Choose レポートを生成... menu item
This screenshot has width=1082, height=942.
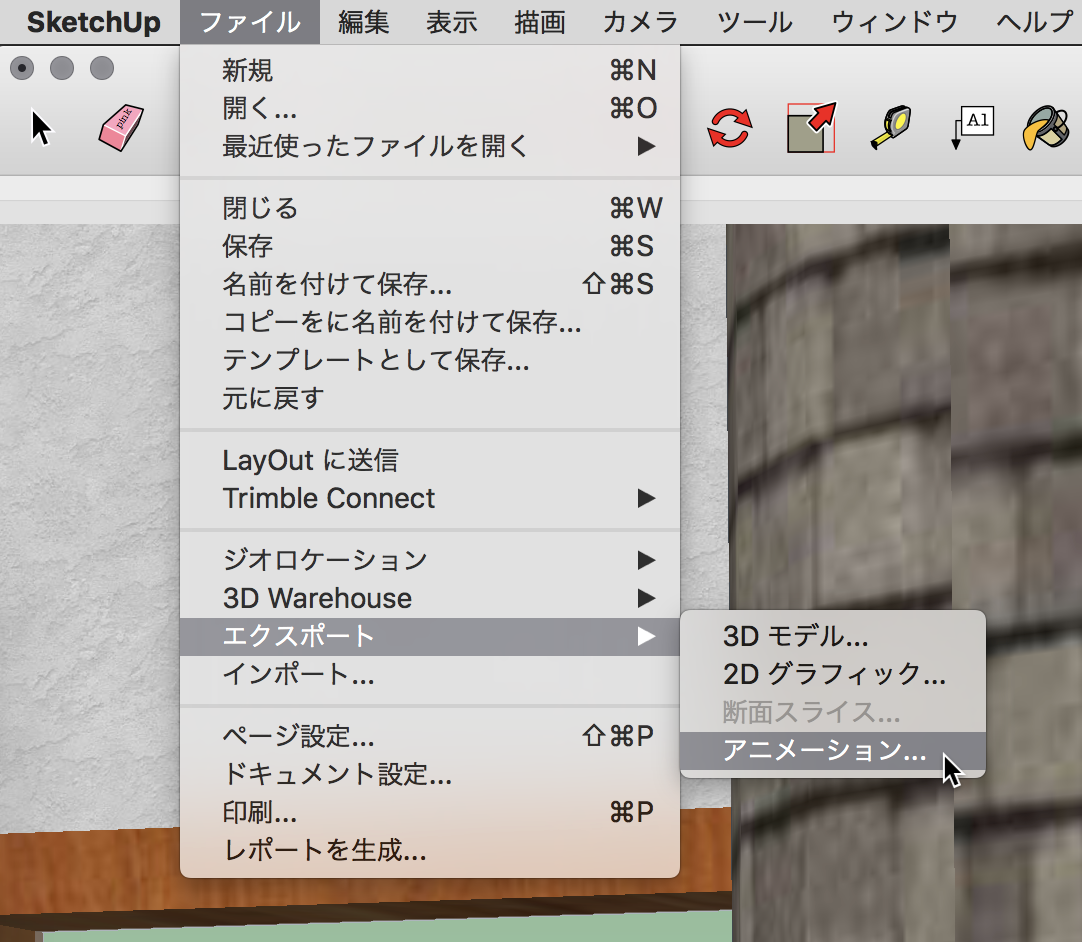[x=324, y=851]
